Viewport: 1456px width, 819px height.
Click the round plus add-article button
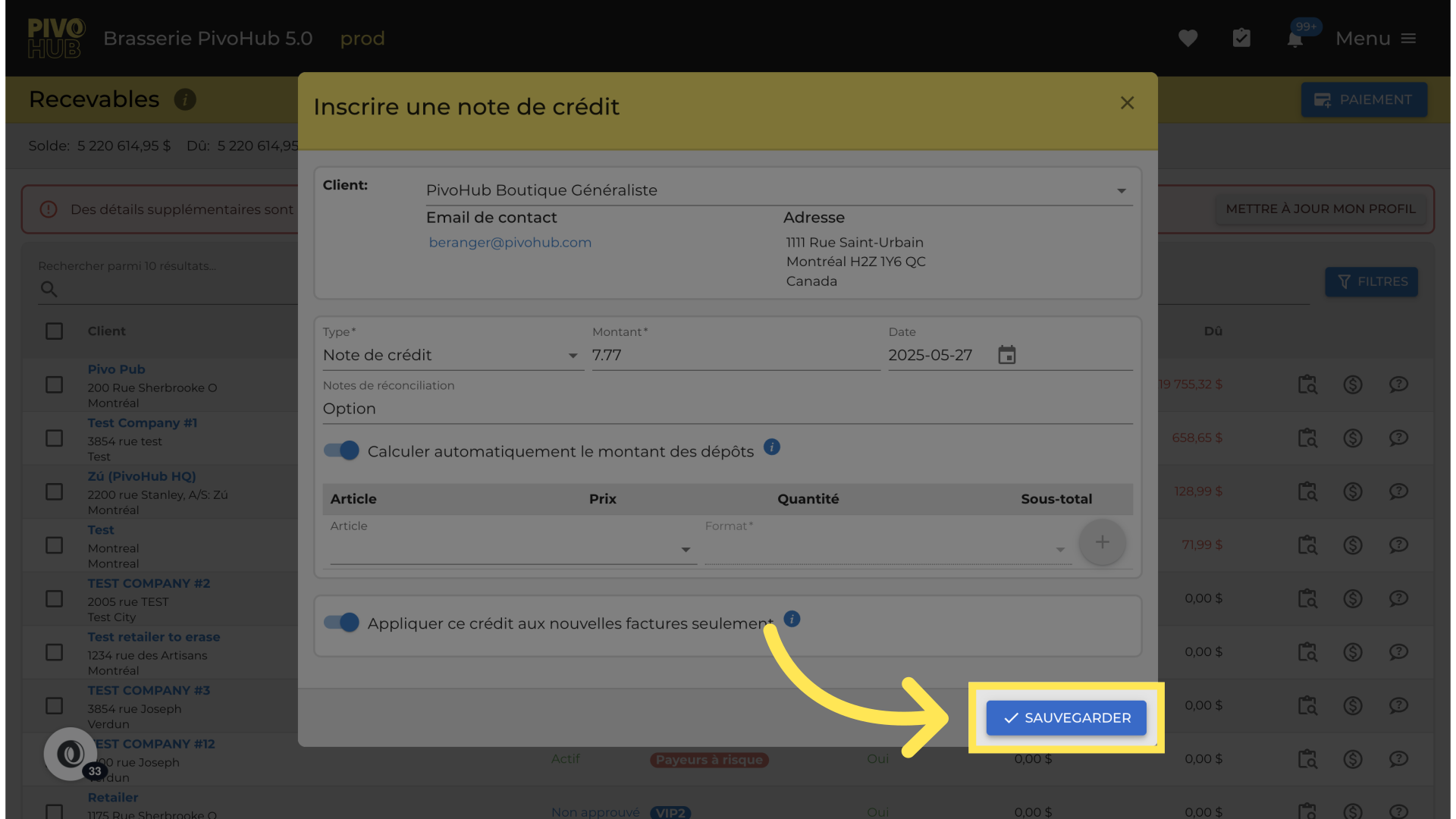pos(1102,542)
